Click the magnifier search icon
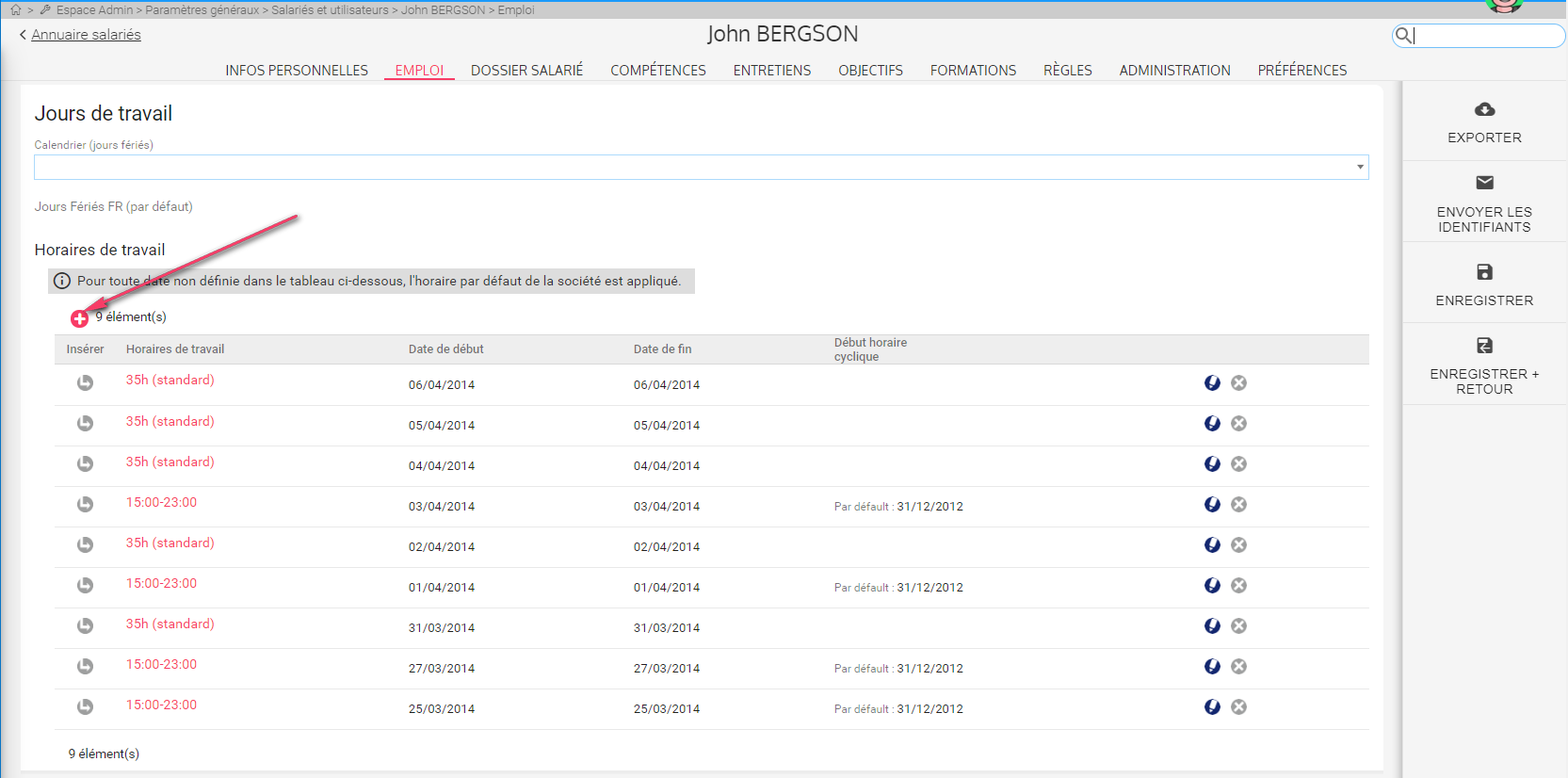 coord(1403,35)
